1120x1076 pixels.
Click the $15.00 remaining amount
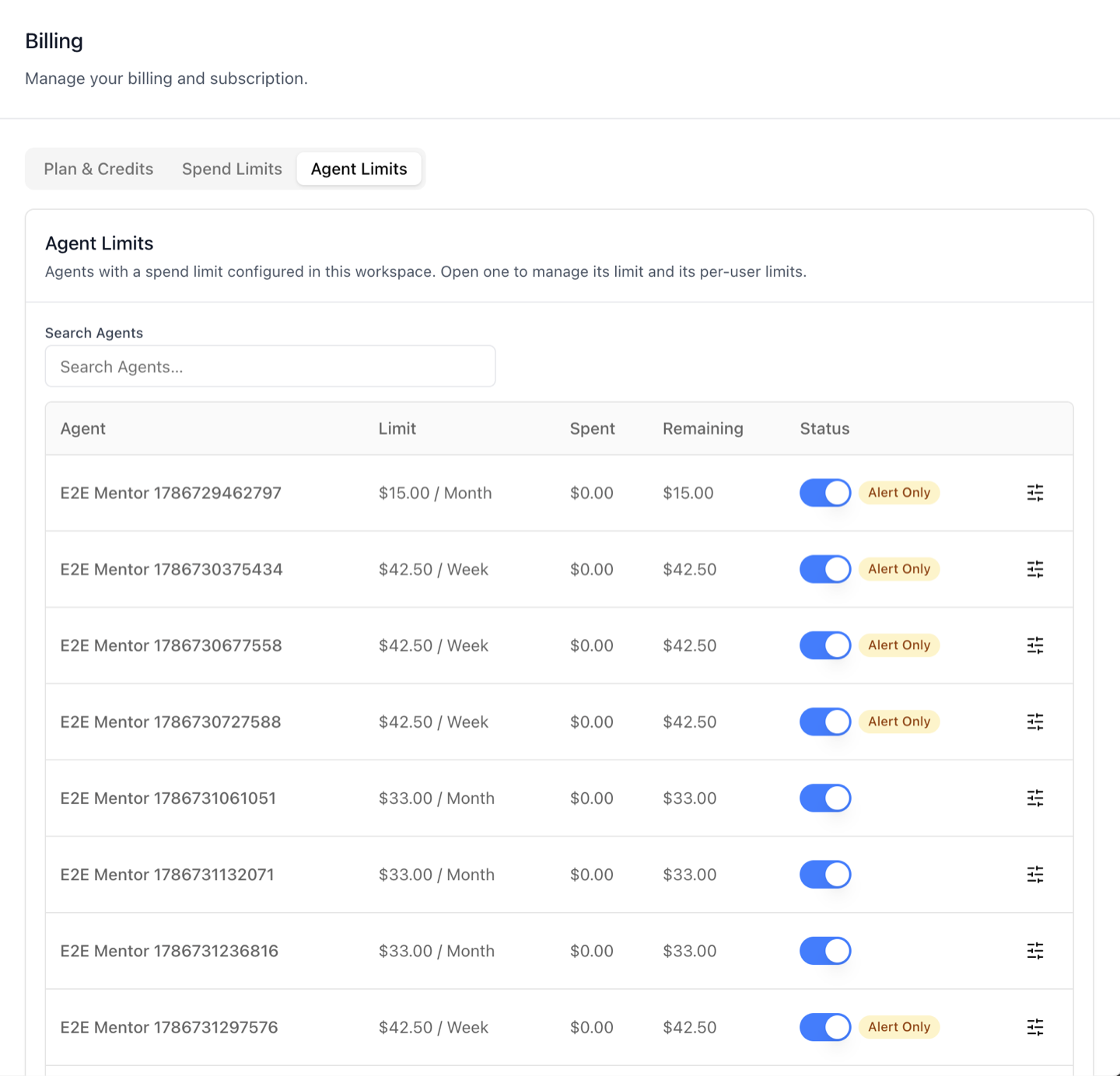click(688, 493)
